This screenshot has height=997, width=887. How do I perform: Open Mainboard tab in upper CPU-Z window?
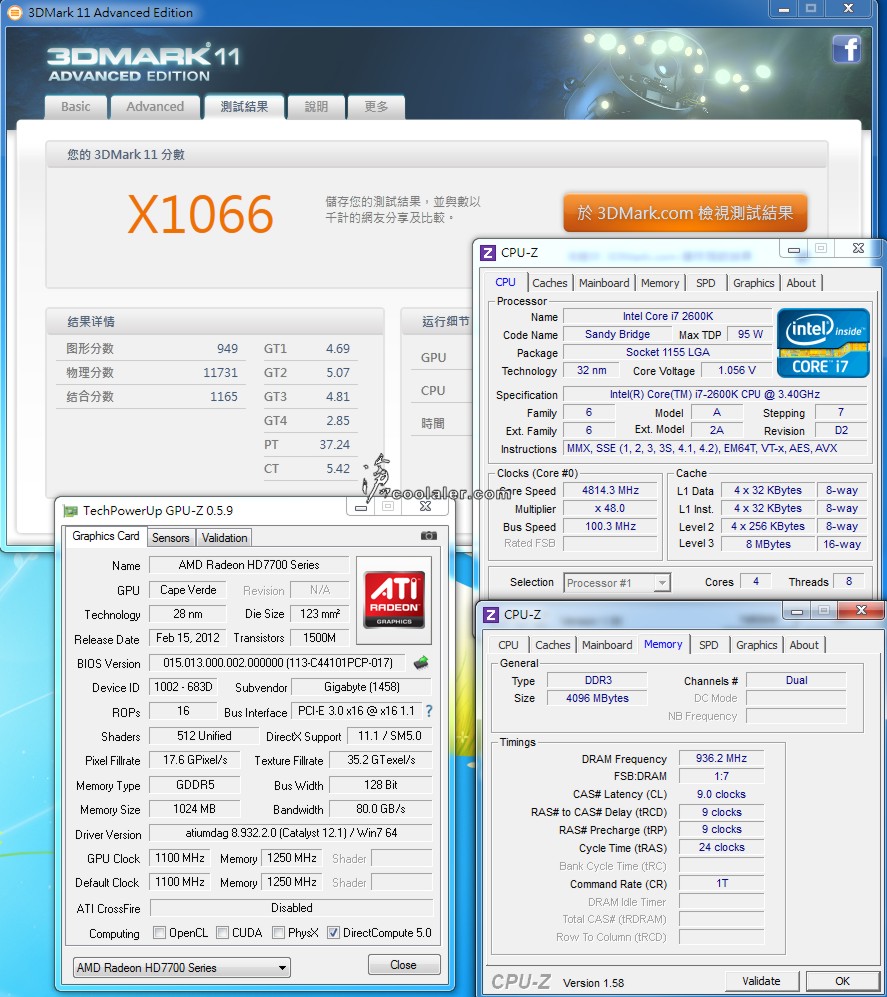pyautogui.click(x=604, y=283)
